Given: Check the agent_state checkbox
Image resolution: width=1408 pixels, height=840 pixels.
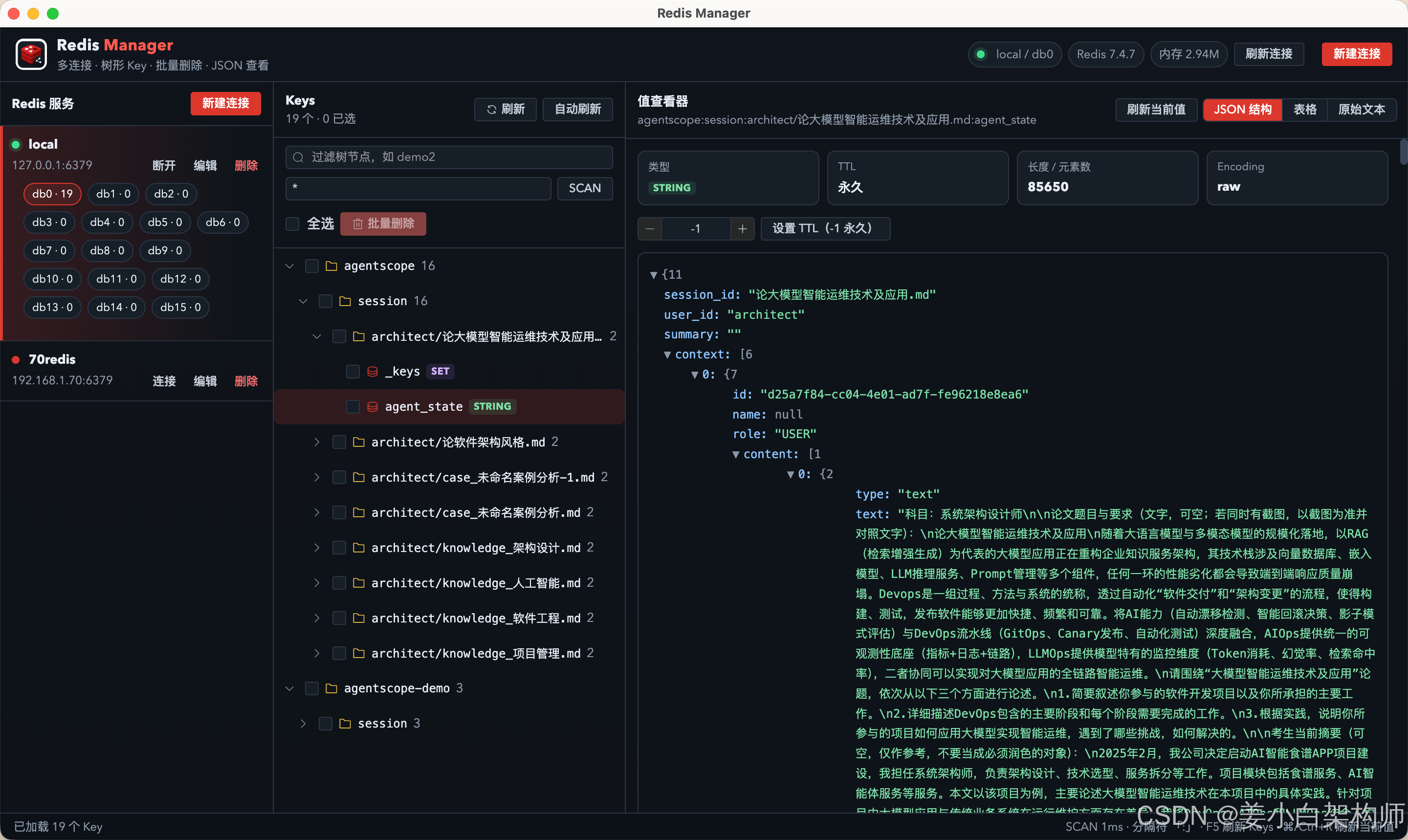Looking at the screenshot, I should 352,406.
